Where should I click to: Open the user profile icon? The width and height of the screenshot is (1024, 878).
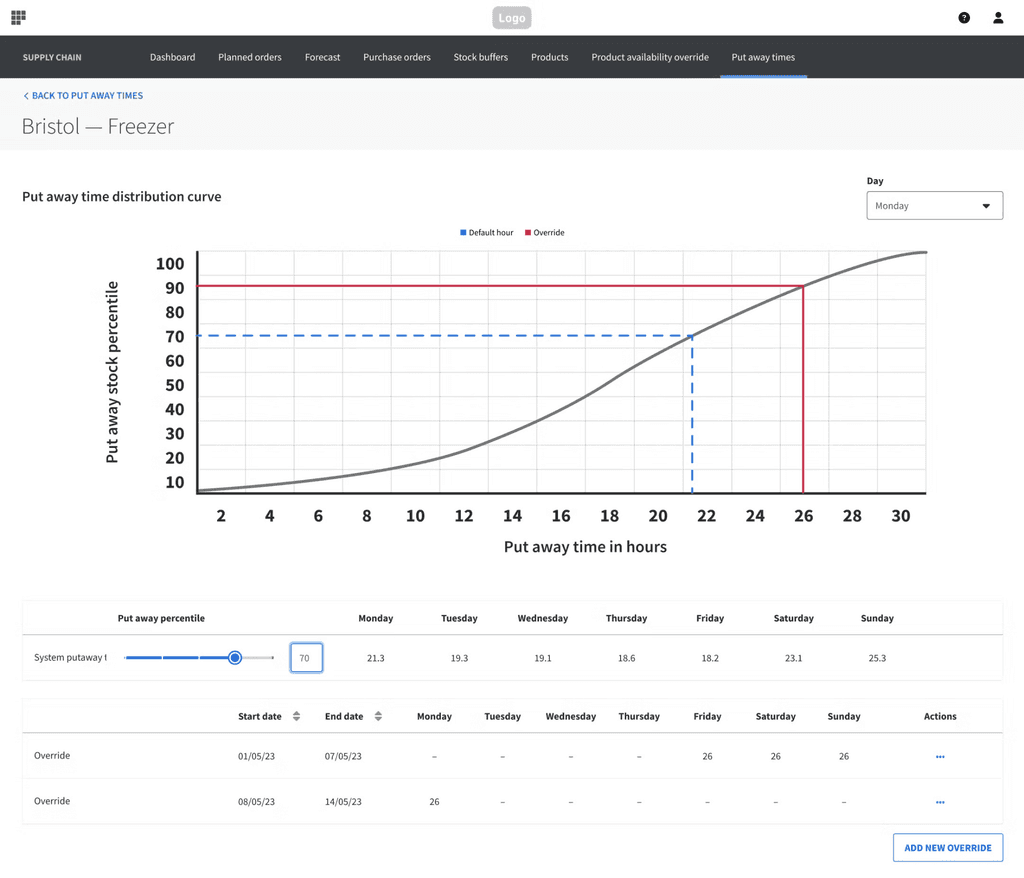point(998,18)
